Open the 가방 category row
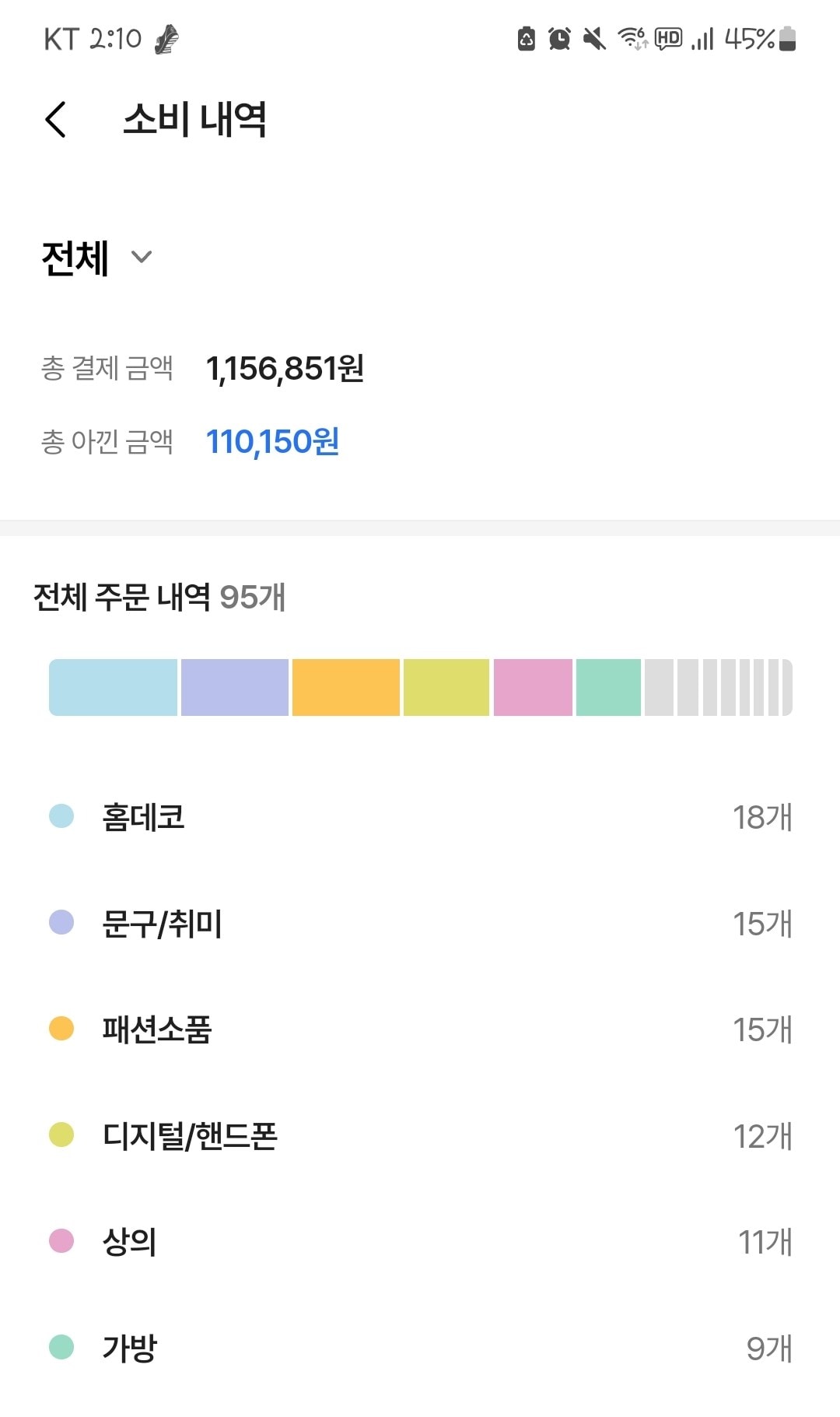This screenshot has height=1417, width=840. pos(420,1348)
